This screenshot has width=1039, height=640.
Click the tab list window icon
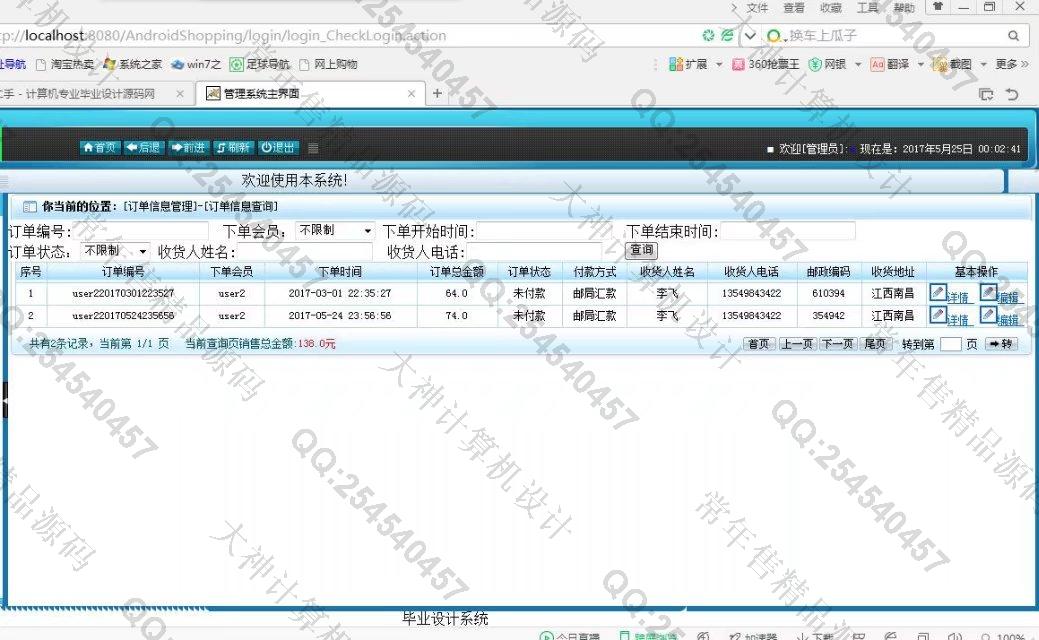(986, 94)
